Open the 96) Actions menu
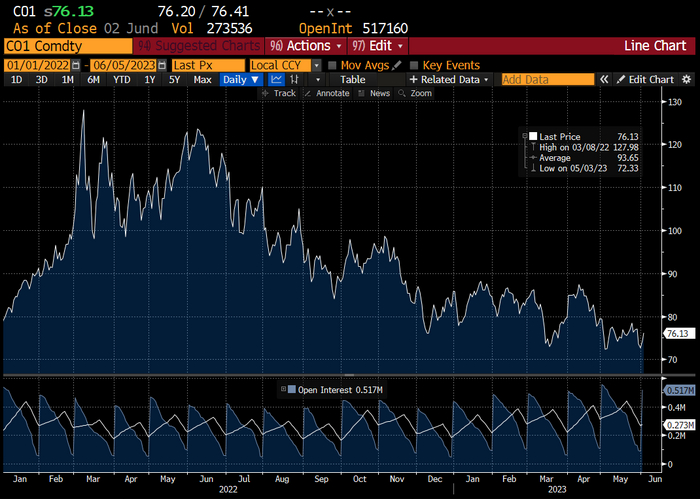 [305, 46]
